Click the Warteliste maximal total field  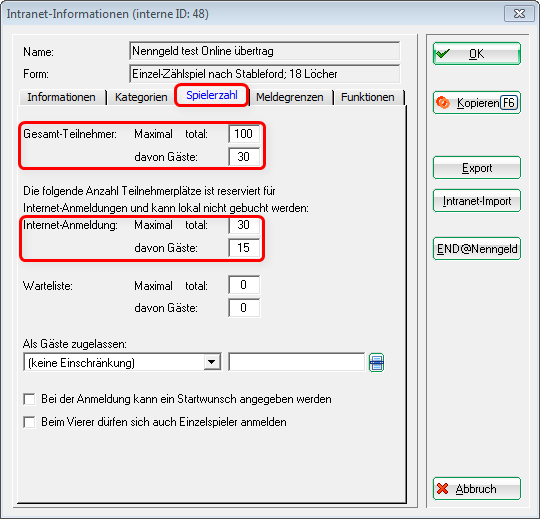pos(244,285)
